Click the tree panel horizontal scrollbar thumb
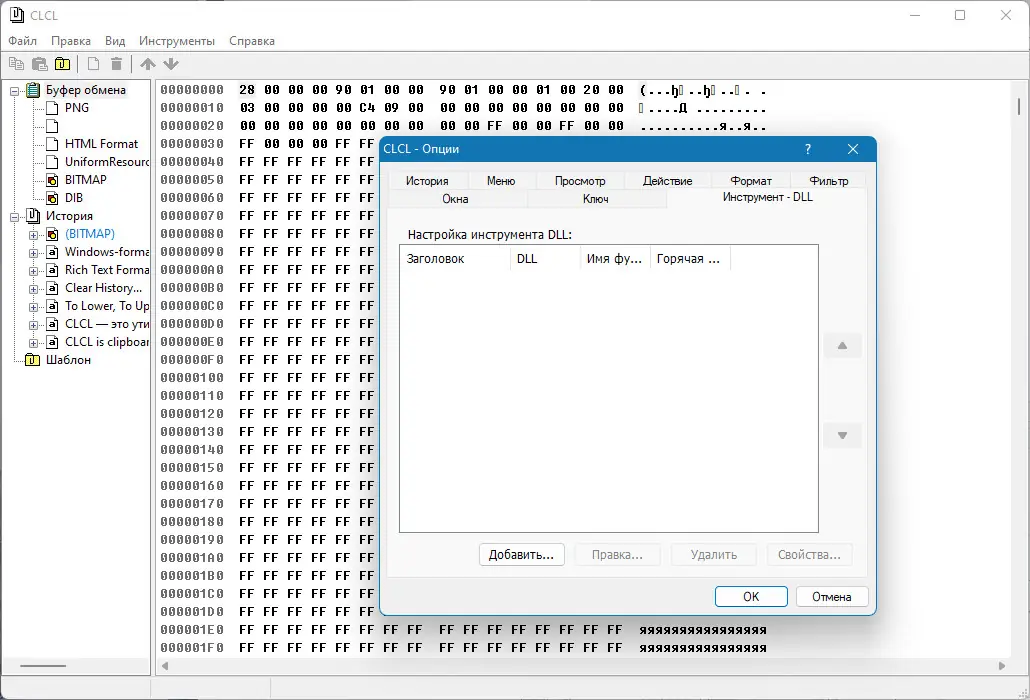1030x700 pixels. click(43, 666)
